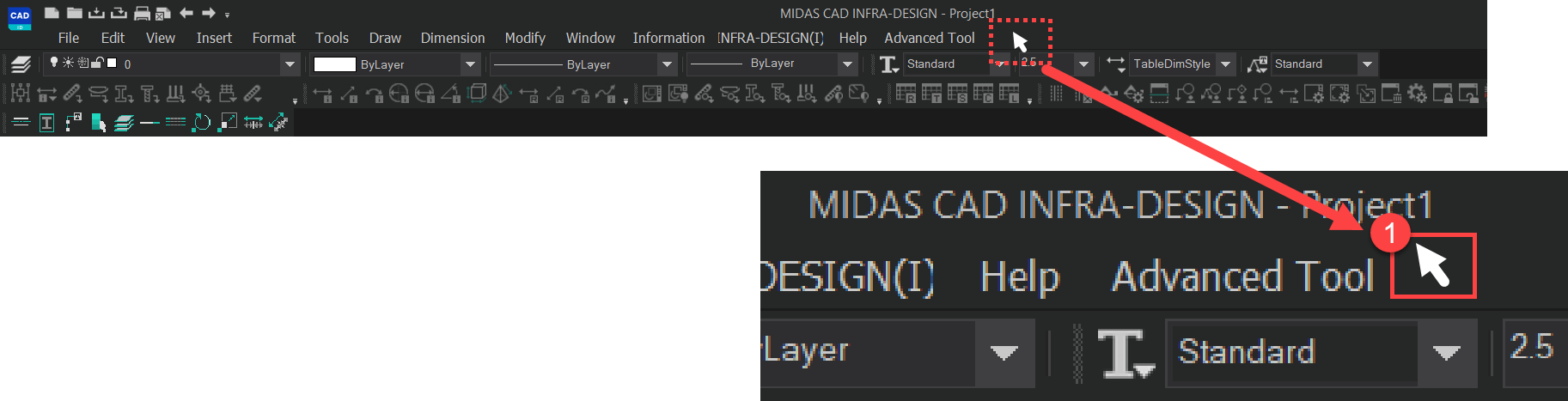Screen dimensions: 1568x401
Task: Expand the layer 0 dropdown arrow
Action: click(x=290, y=64)
